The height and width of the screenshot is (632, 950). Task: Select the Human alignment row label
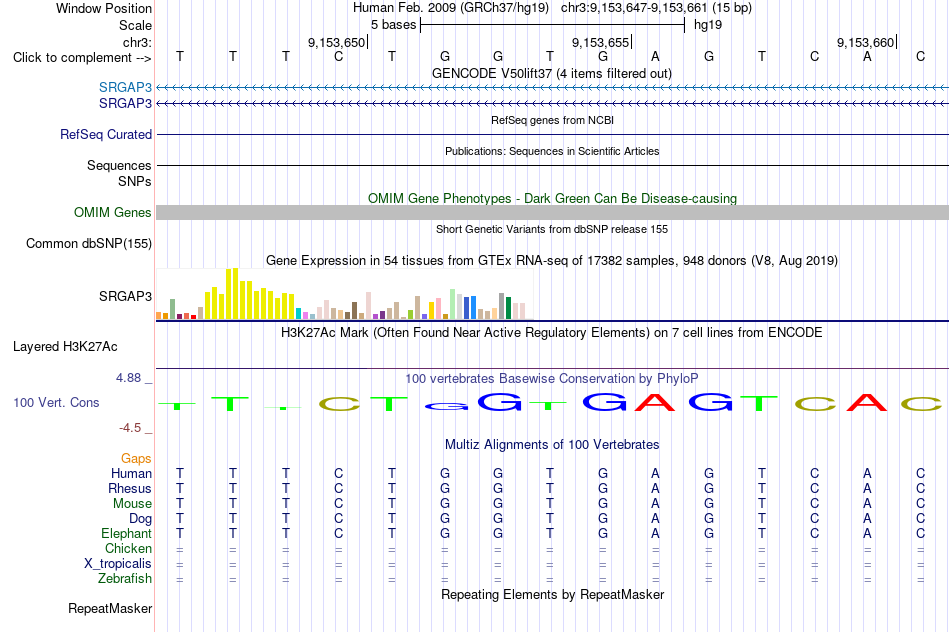click(x=131, y=473)
